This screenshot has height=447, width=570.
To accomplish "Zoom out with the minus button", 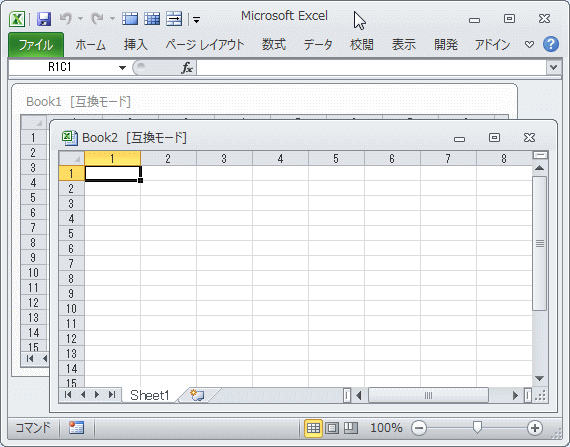I will click(x=419, y=428).
